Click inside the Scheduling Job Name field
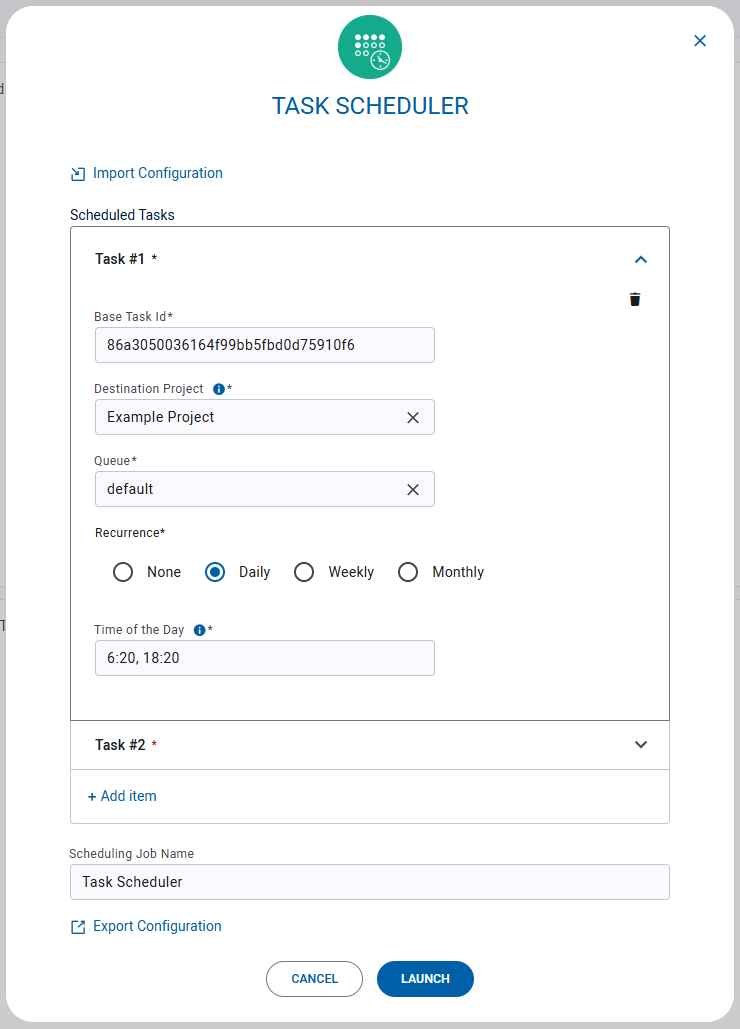The image size is (740, 1029). 370,881
